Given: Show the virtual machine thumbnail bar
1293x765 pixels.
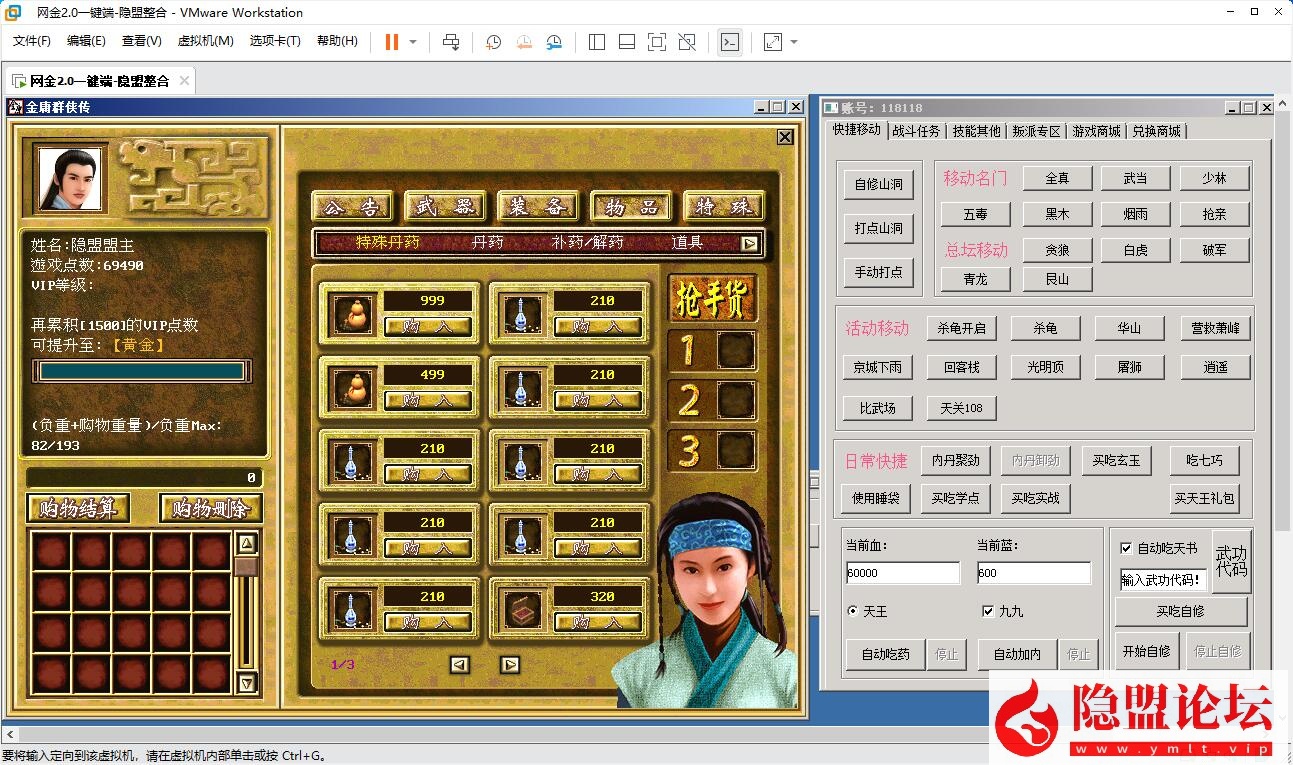Looking at the screenshot, I should [x=626, y=42].
